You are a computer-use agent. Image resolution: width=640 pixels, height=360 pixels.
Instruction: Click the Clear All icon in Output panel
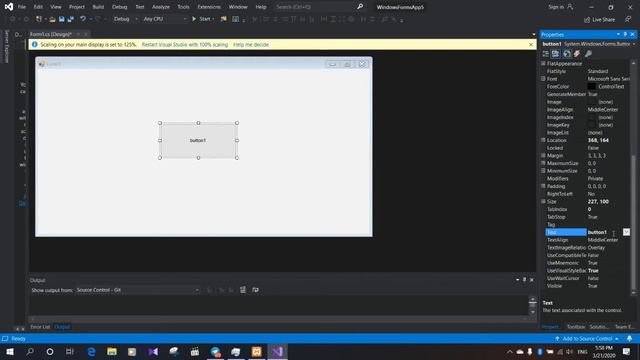tap(243, 290)
